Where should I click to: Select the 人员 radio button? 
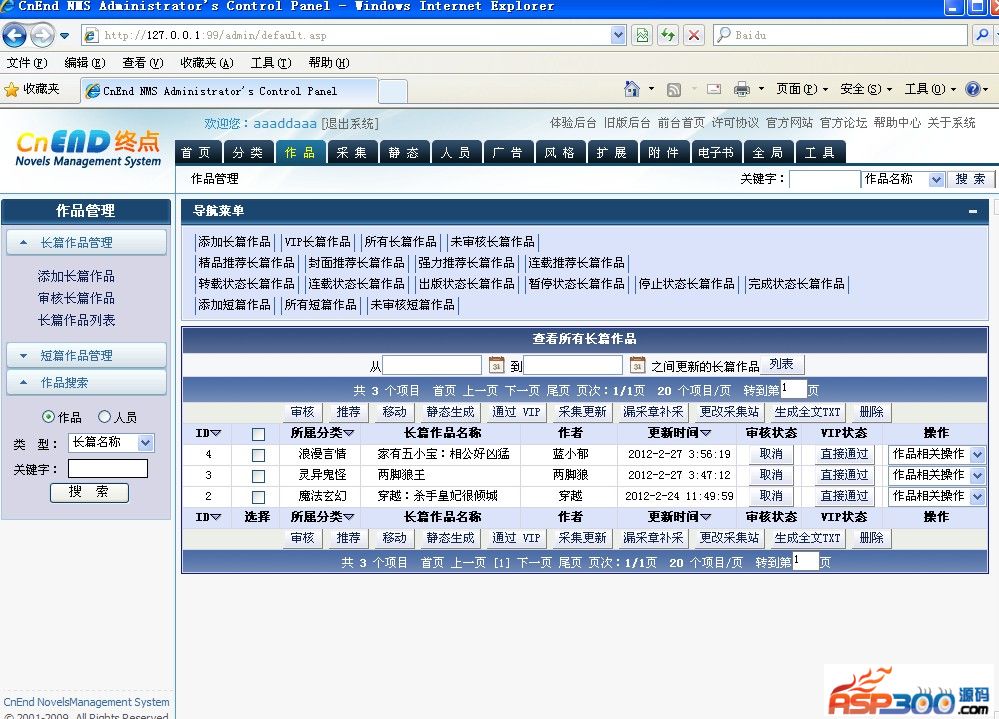[104, 416]
